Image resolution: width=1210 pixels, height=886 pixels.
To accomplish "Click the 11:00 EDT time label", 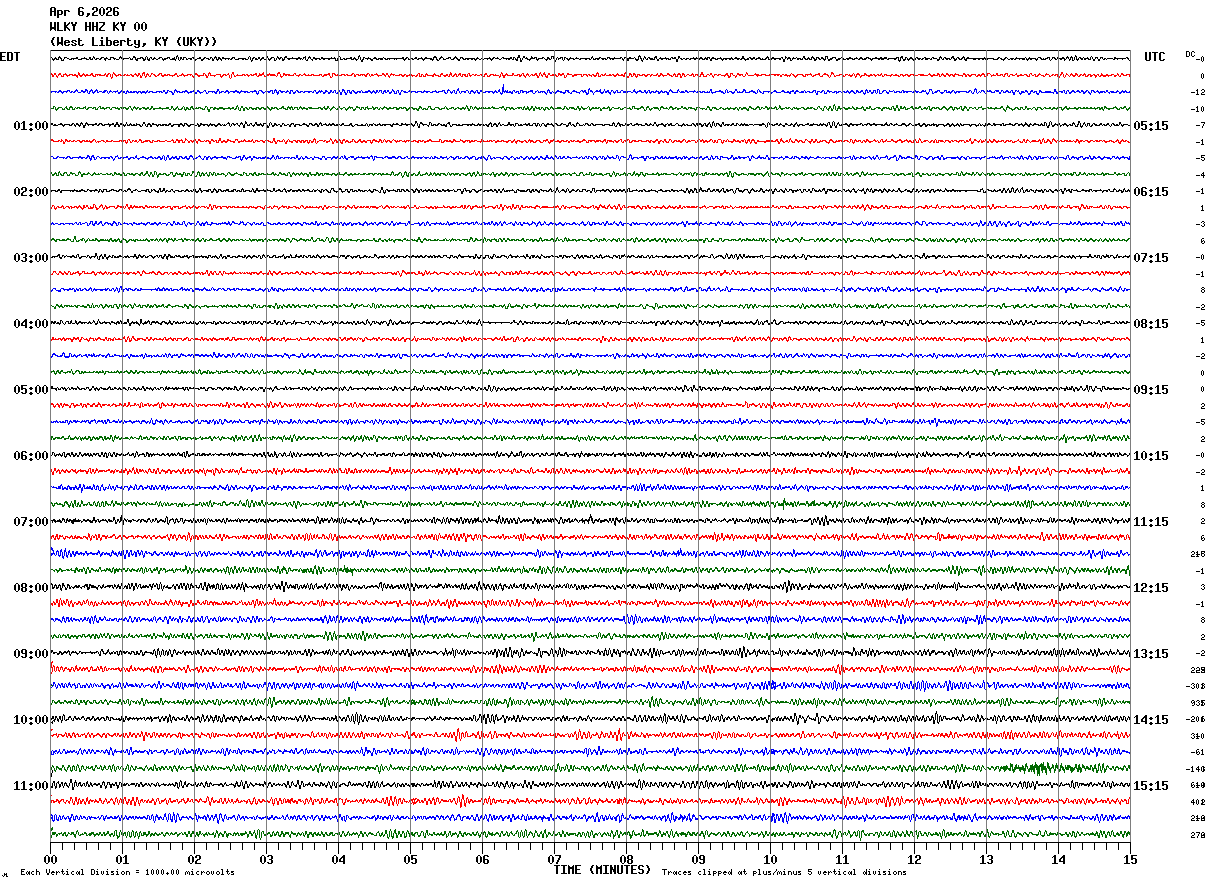I will [x=30, y=786].
